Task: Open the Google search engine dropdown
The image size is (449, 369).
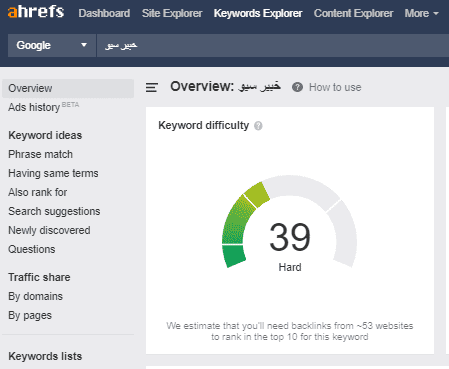Action: click(x=52, y=45)
